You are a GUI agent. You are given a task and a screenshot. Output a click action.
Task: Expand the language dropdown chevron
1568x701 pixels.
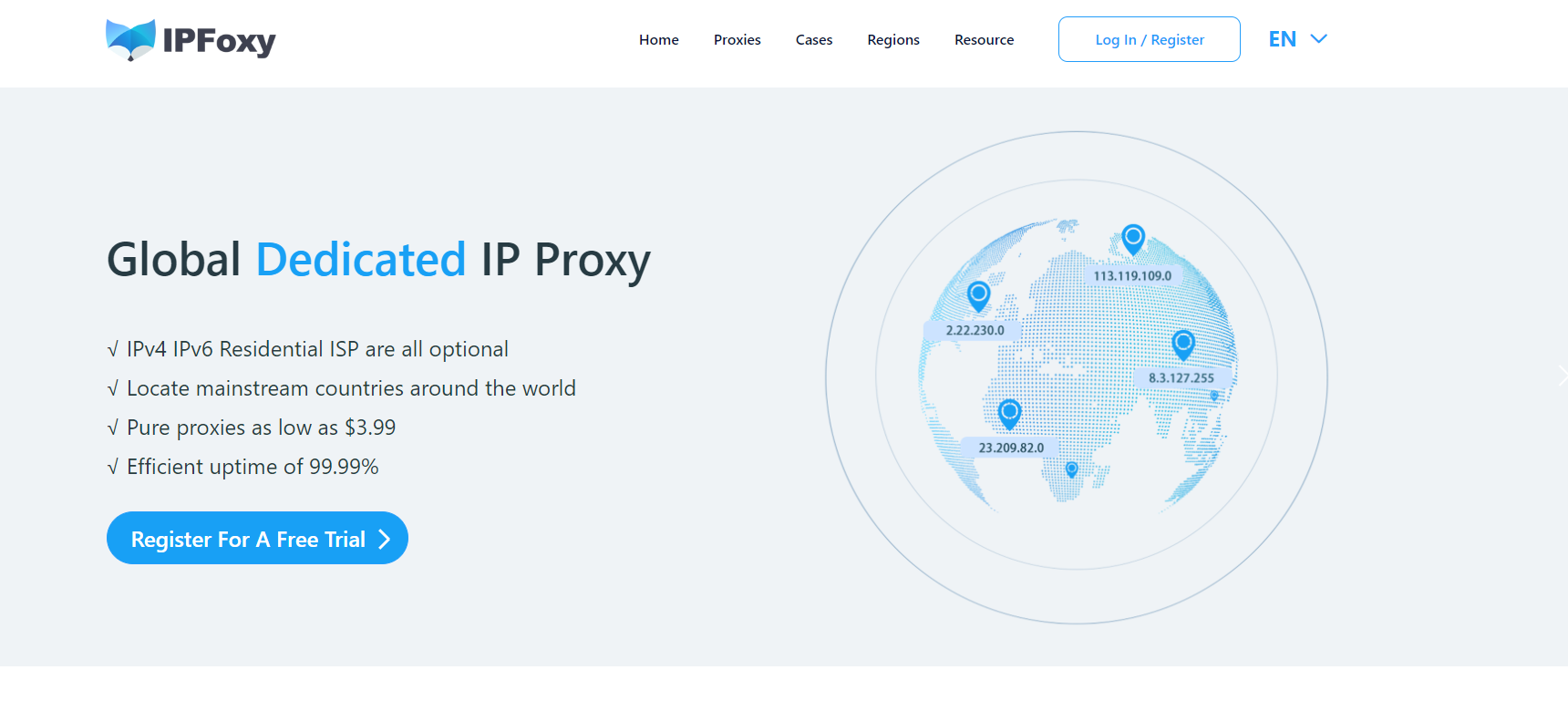pos(1318,39)
